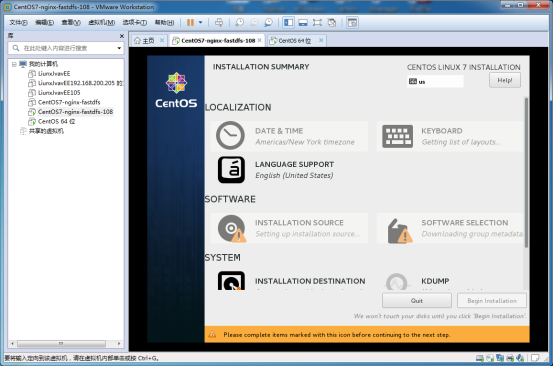Click the CentOS logo in installer sidebar
This screenshot has width=553, height=366.
tap(176, 90)
